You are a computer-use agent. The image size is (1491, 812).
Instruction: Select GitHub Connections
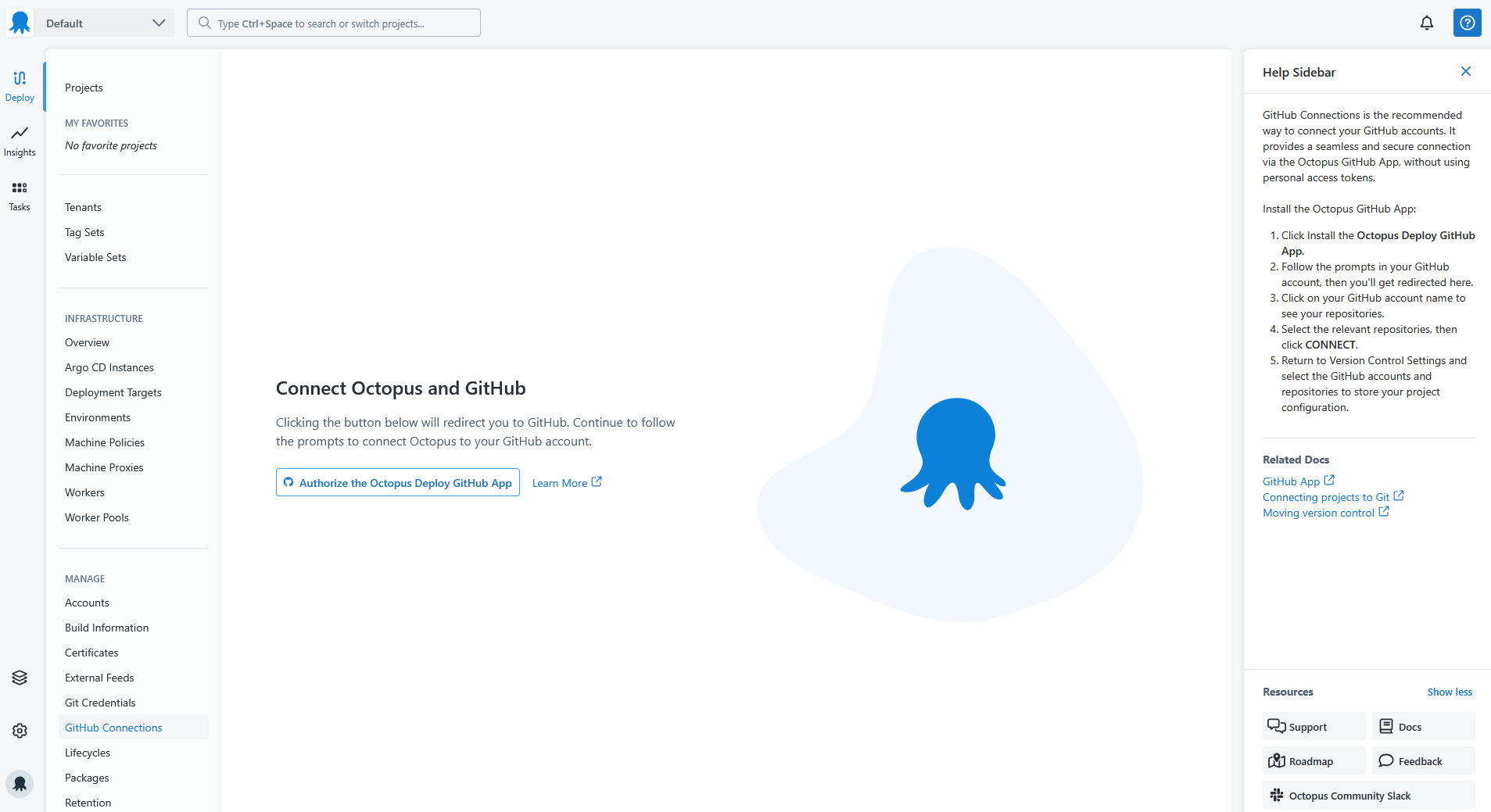tap(134, 727)
